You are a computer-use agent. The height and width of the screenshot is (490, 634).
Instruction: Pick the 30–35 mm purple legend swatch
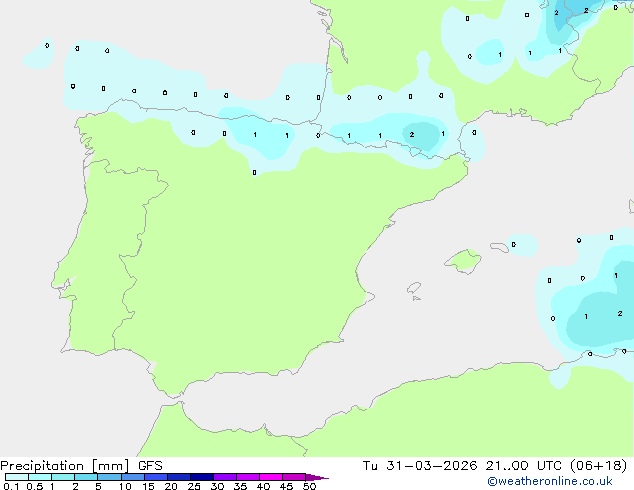[x=225, y=477]
